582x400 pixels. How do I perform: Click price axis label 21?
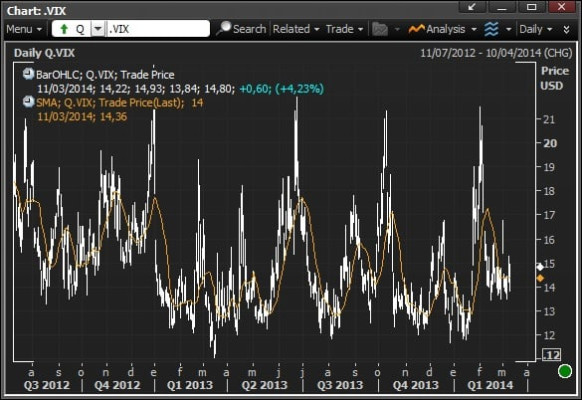click(549, 119)
